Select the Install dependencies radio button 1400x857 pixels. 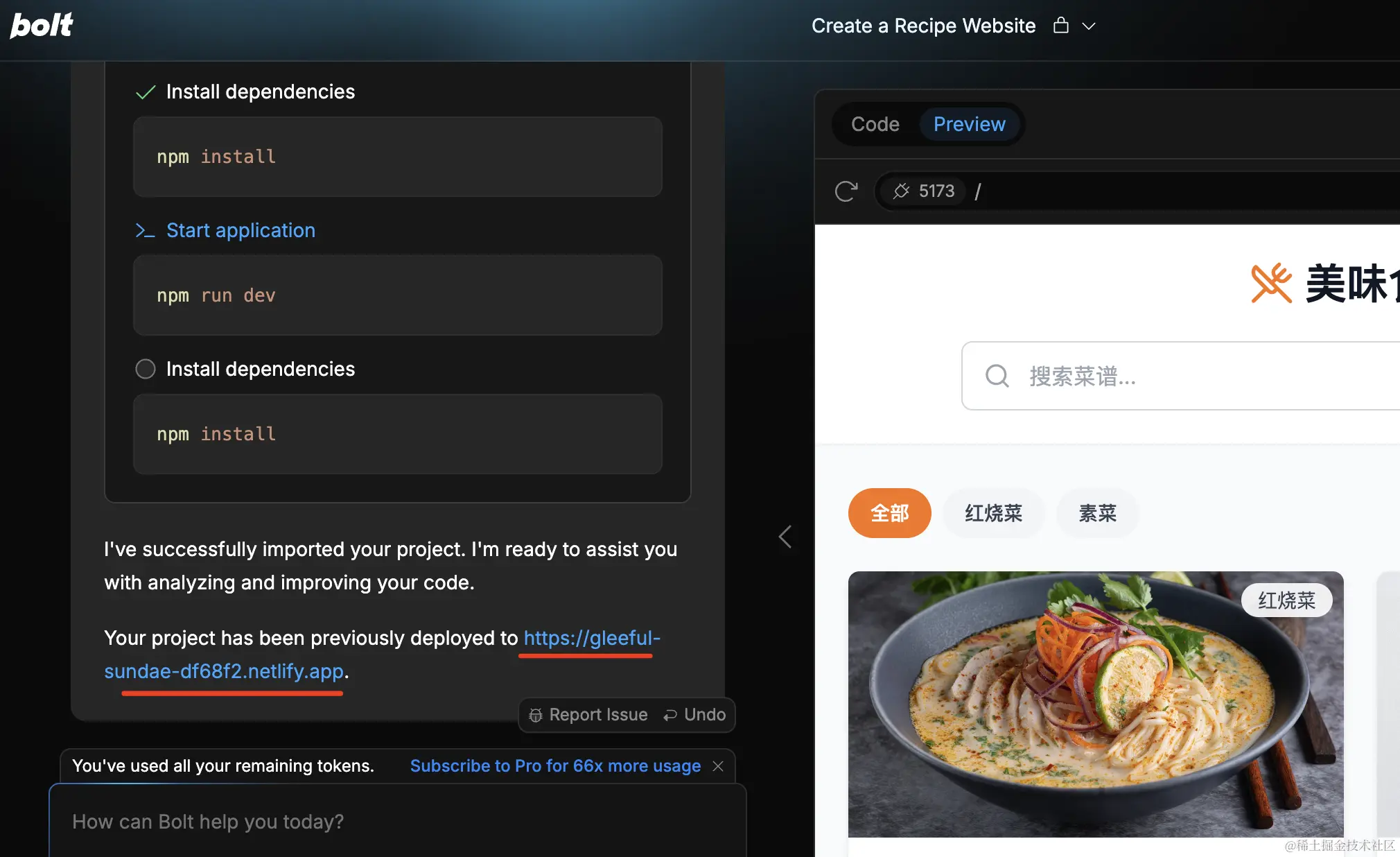(146, 369)
